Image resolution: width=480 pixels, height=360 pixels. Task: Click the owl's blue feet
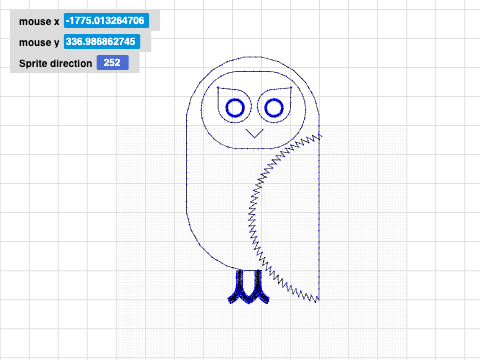coord(248,287)
